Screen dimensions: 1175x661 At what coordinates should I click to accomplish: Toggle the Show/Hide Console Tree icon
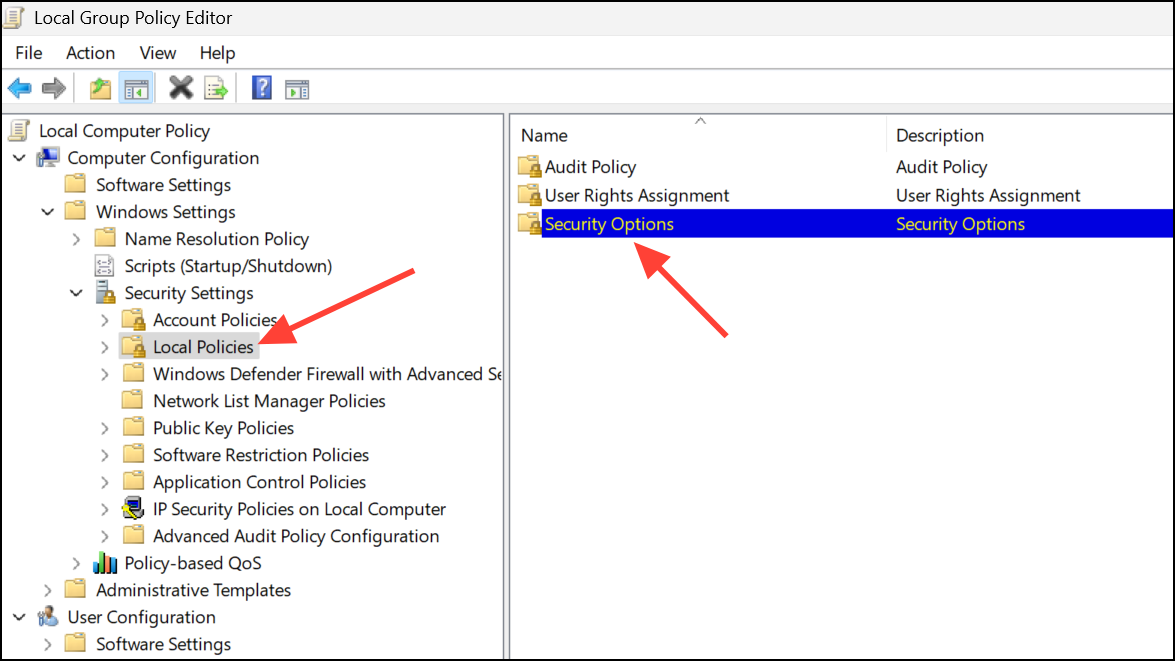tap(136, 89)
